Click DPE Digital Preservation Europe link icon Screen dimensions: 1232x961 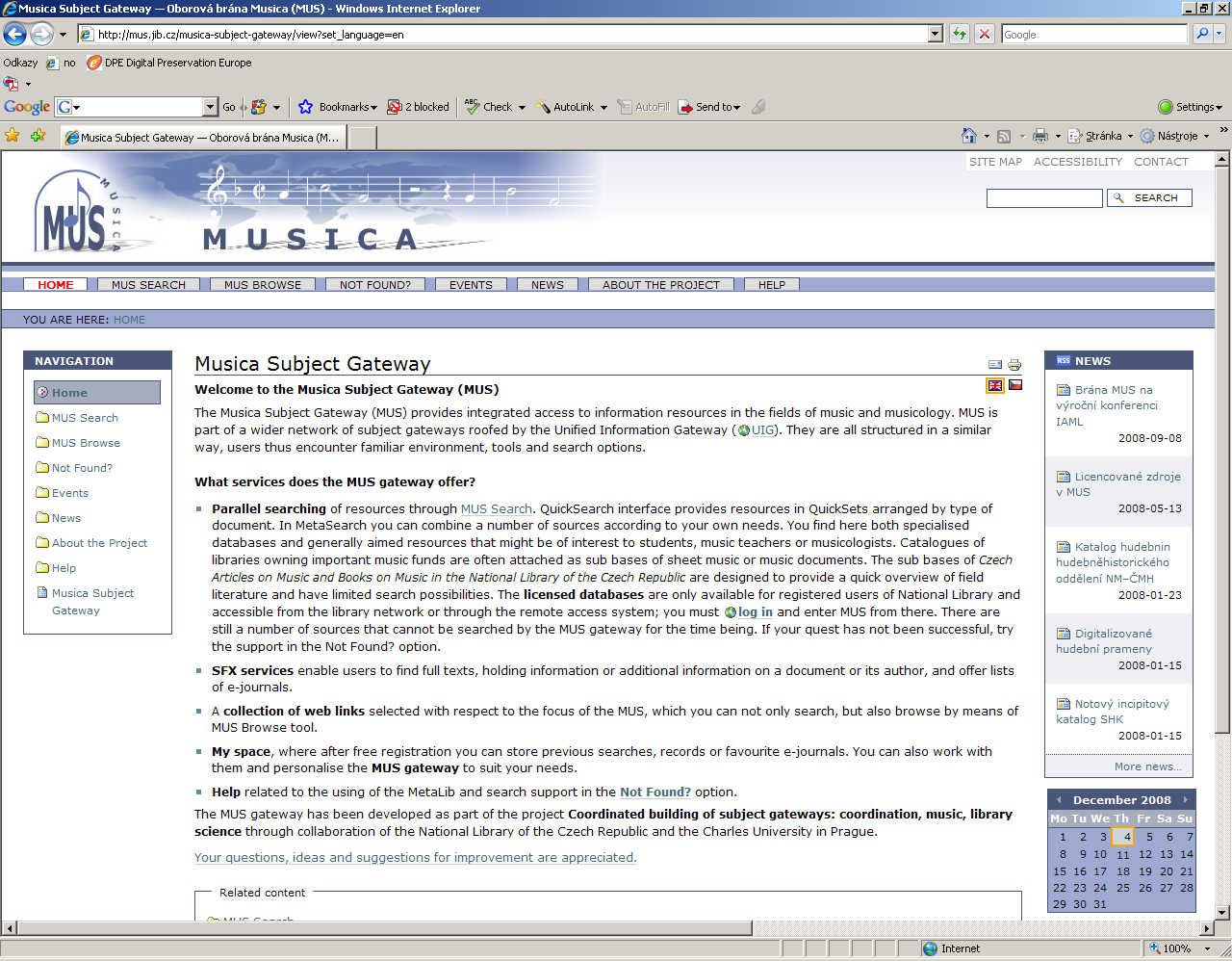pos(94,63)
